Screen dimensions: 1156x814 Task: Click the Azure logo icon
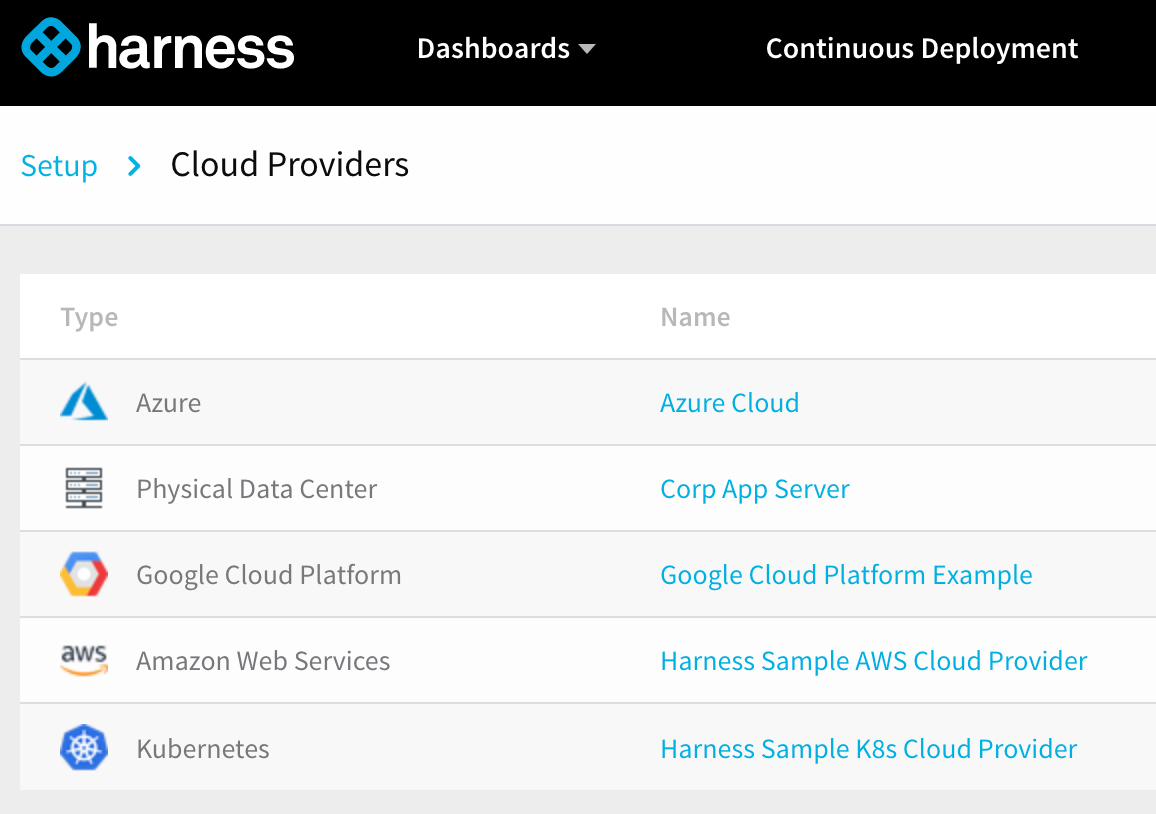coord(84,402)
